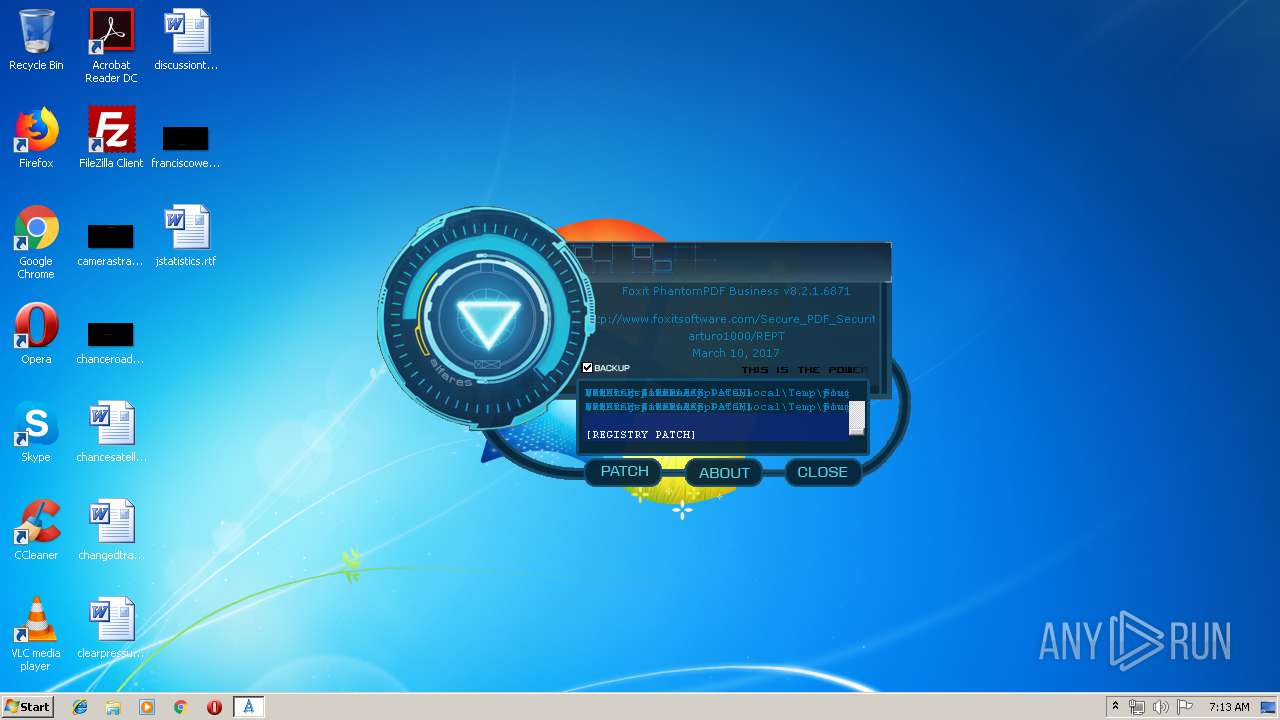Screen dimensions: 1280x720
Task: Open the Action Center flag icon
Action: coord(1184,707)
